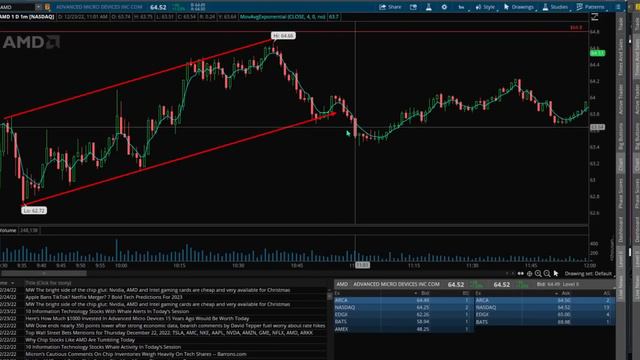Open the Dashboard sidebar tab
The height and width of the screenshot is (360, 640).
point(621,230)
